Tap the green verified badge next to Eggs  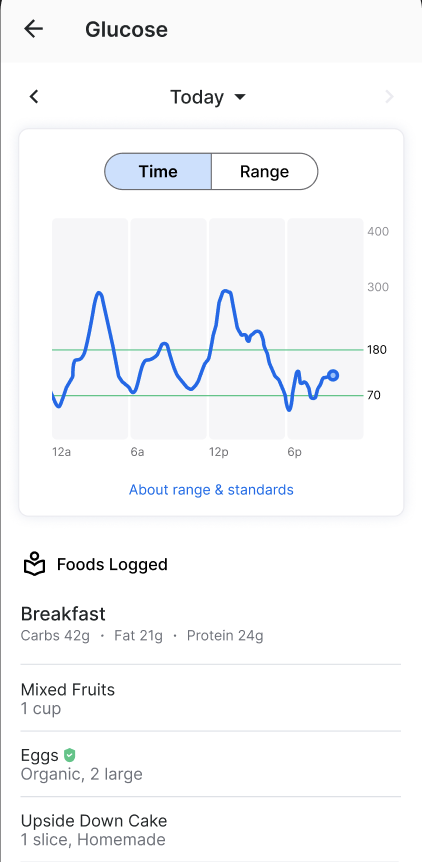(69, 755)
